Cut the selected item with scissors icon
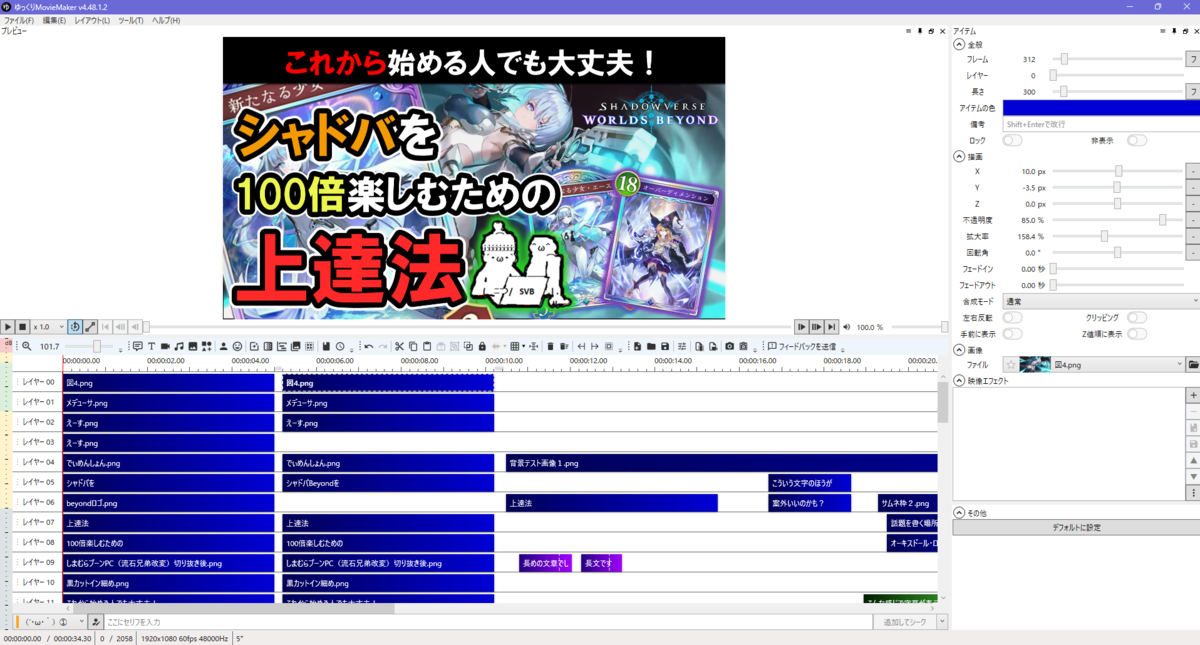This screenshot has height=645, width=1200. pyautogui.click(x=399, y=346)
